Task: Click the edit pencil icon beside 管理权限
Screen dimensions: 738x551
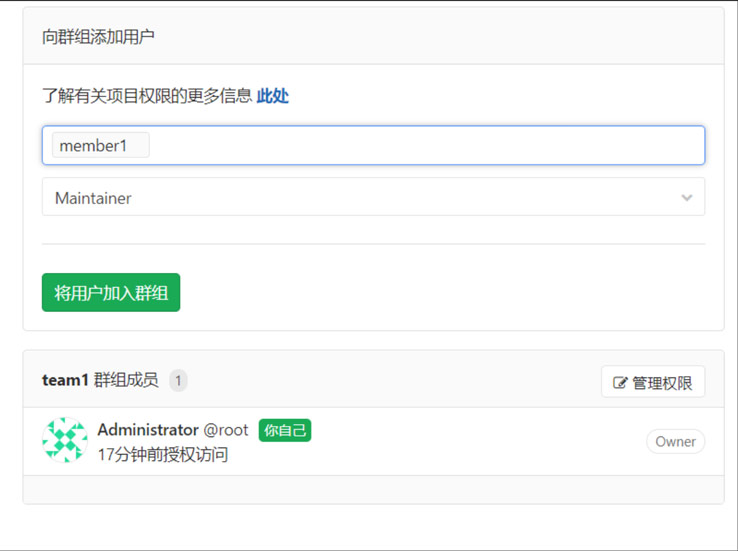Action: pyautogui.click(x=620, y=383)
